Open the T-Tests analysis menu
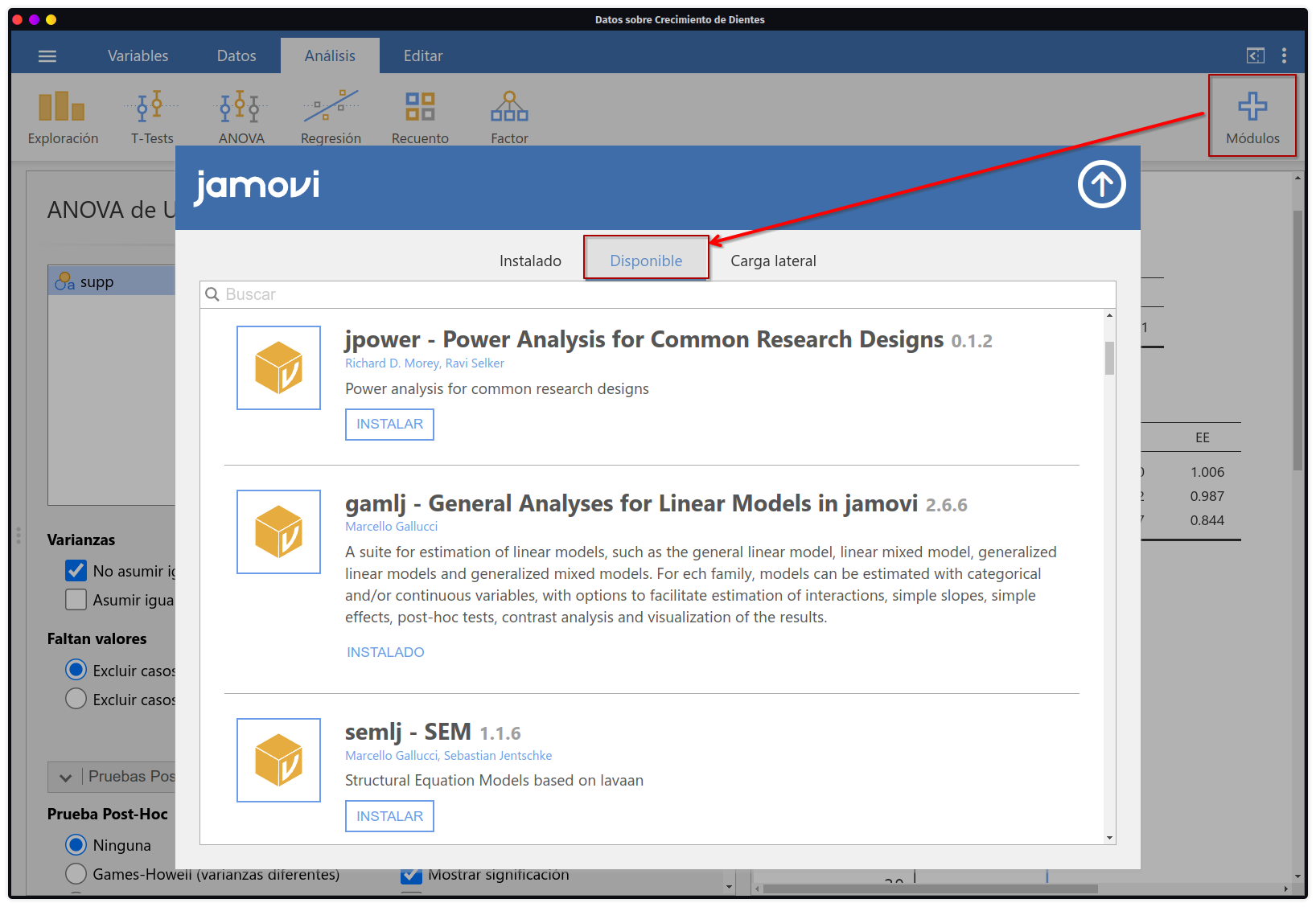Viewport: 1316px width, 907px height. (152, 117)
